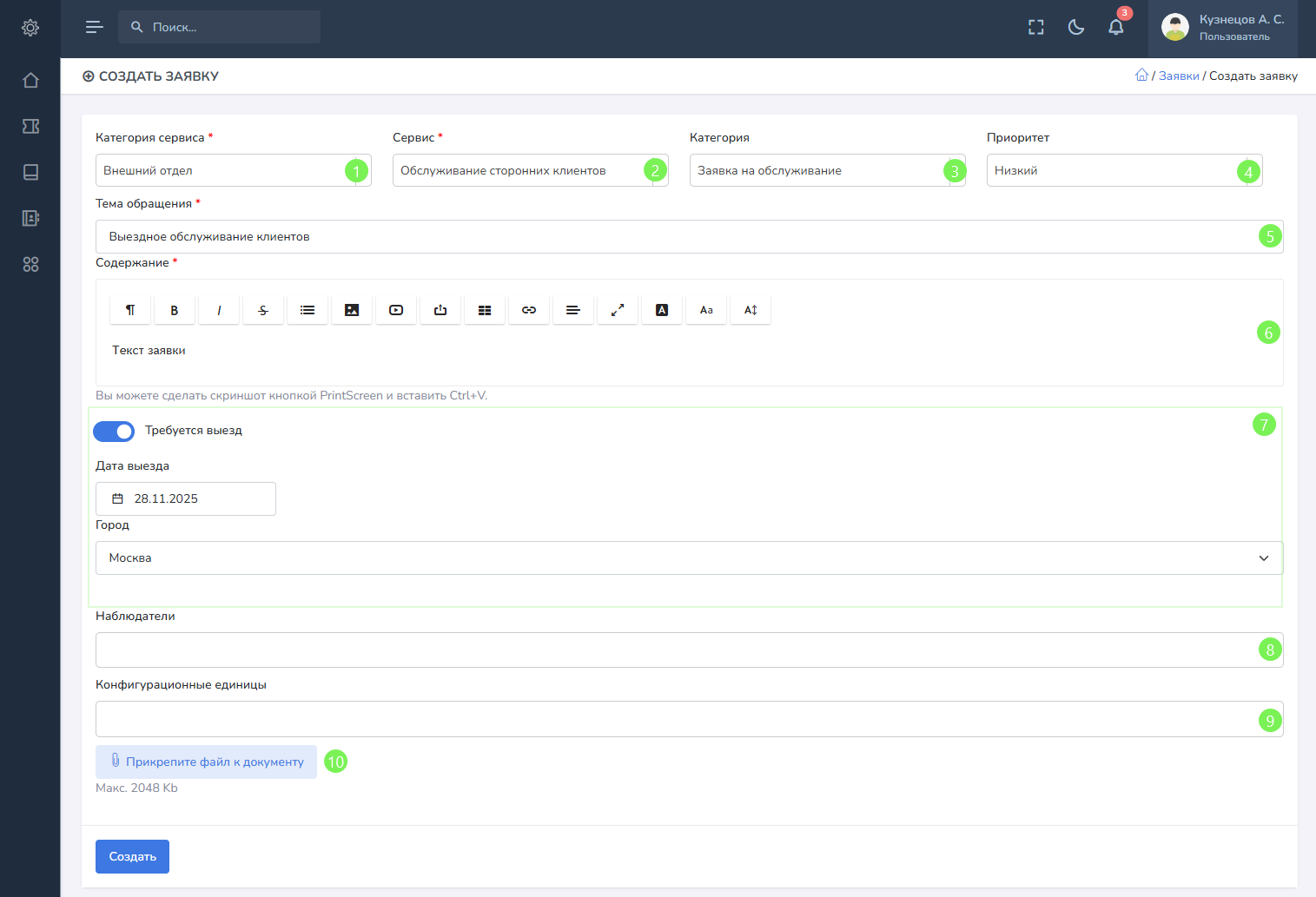Viewport: 1316px width, 897px height.
Task: Follow the 'Заявки' breadcrumb link
Action: click(1179, 76)
